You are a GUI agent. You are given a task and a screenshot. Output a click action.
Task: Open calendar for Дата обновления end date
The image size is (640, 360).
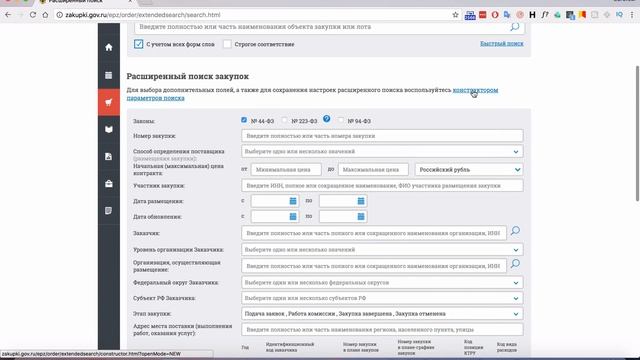[x=361, y=216]
